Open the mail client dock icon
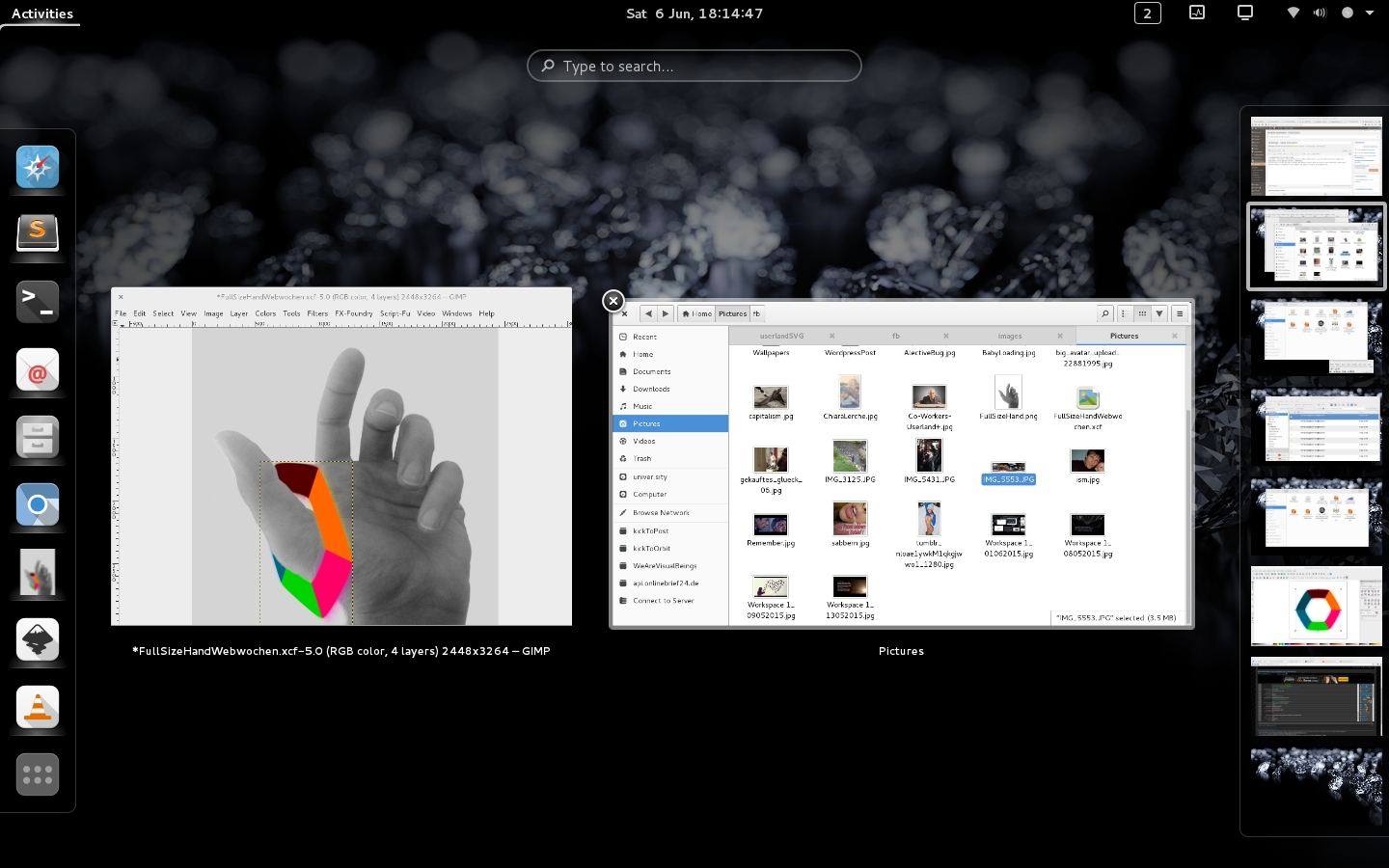 (x=38, y=370)
